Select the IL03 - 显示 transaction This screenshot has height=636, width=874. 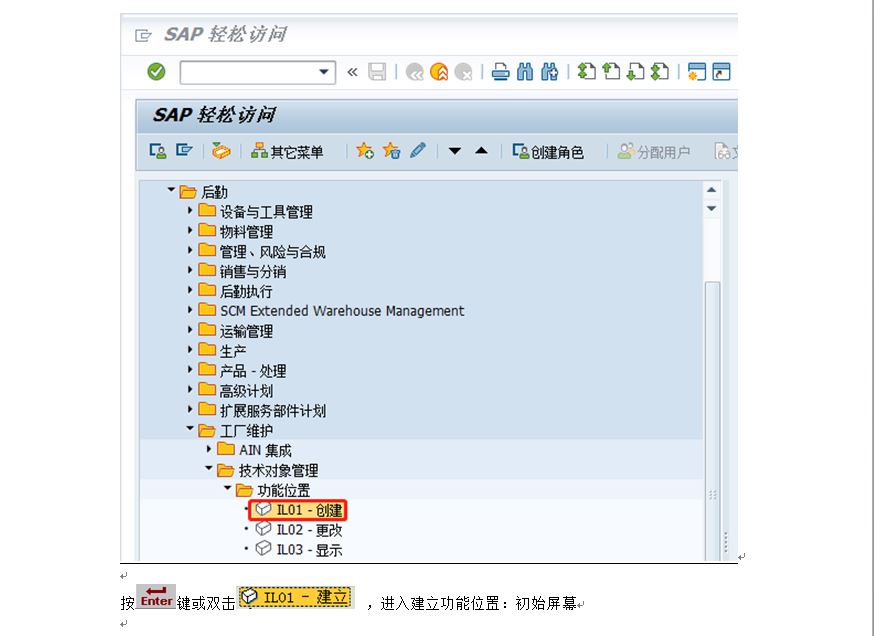point(299,550)
